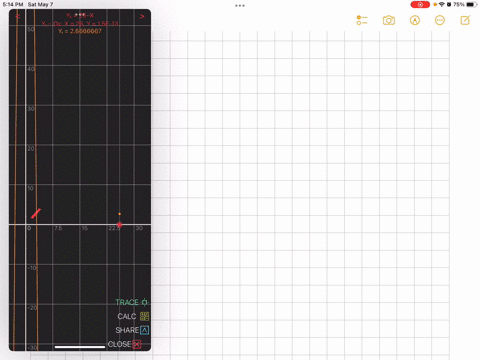
Task: Tap the red trace point on the x-axis
Action: [x=119, y=225]
